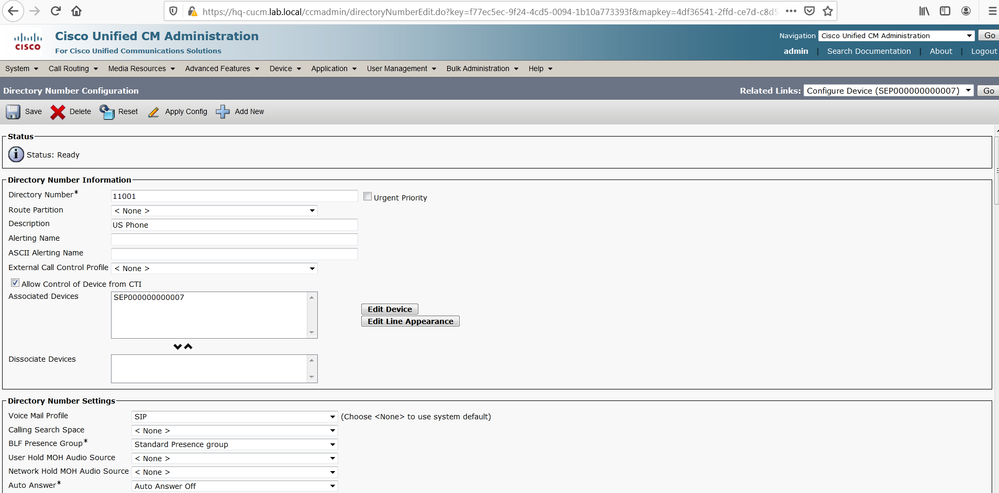
Task: Select SEP000000000007 in Associated Devices
Action: 149,297
